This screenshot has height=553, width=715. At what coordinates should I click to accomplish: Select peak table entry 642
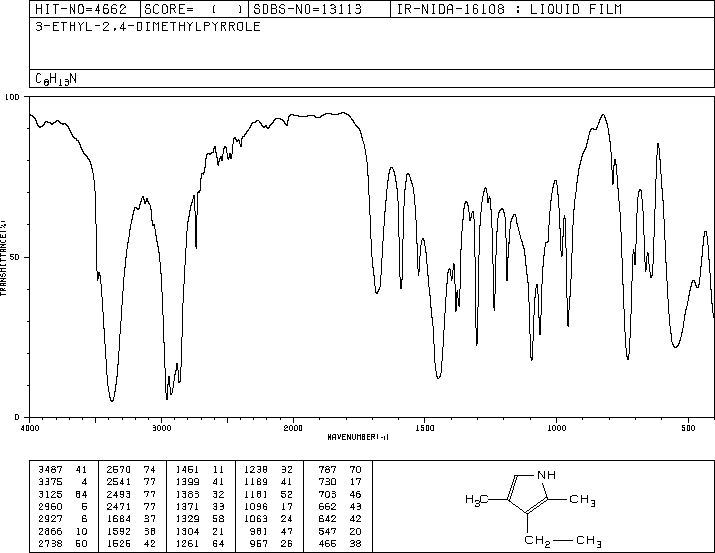coord(328,519)
